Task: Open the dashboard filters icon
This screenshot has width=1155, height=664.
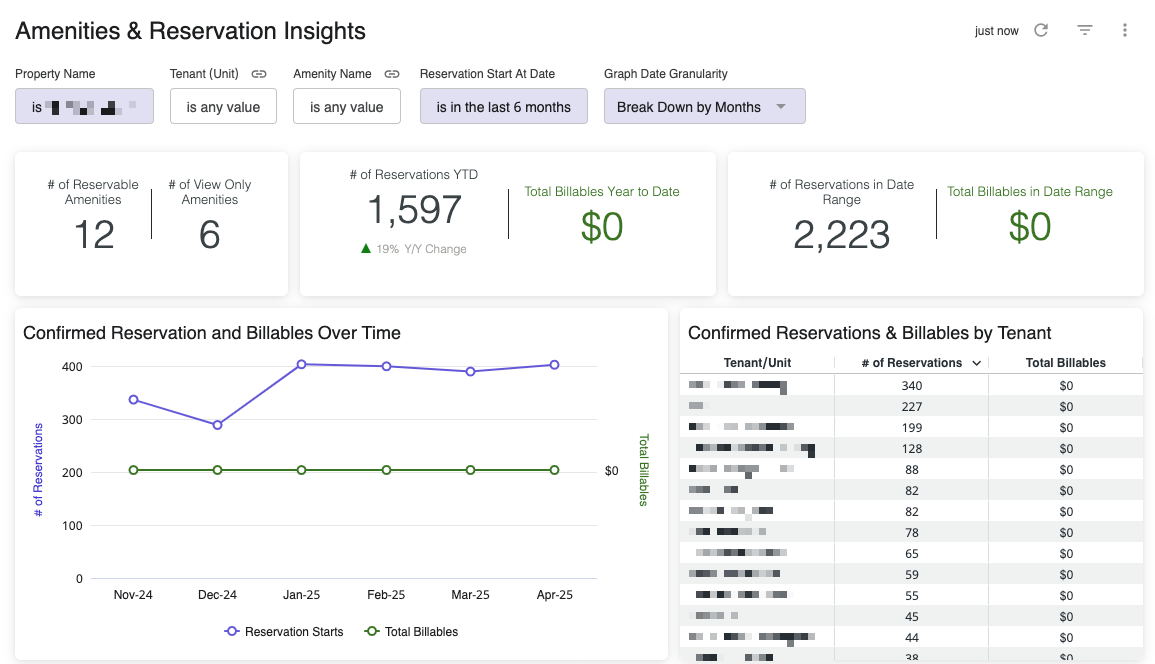Action: tap(1085, 30)
